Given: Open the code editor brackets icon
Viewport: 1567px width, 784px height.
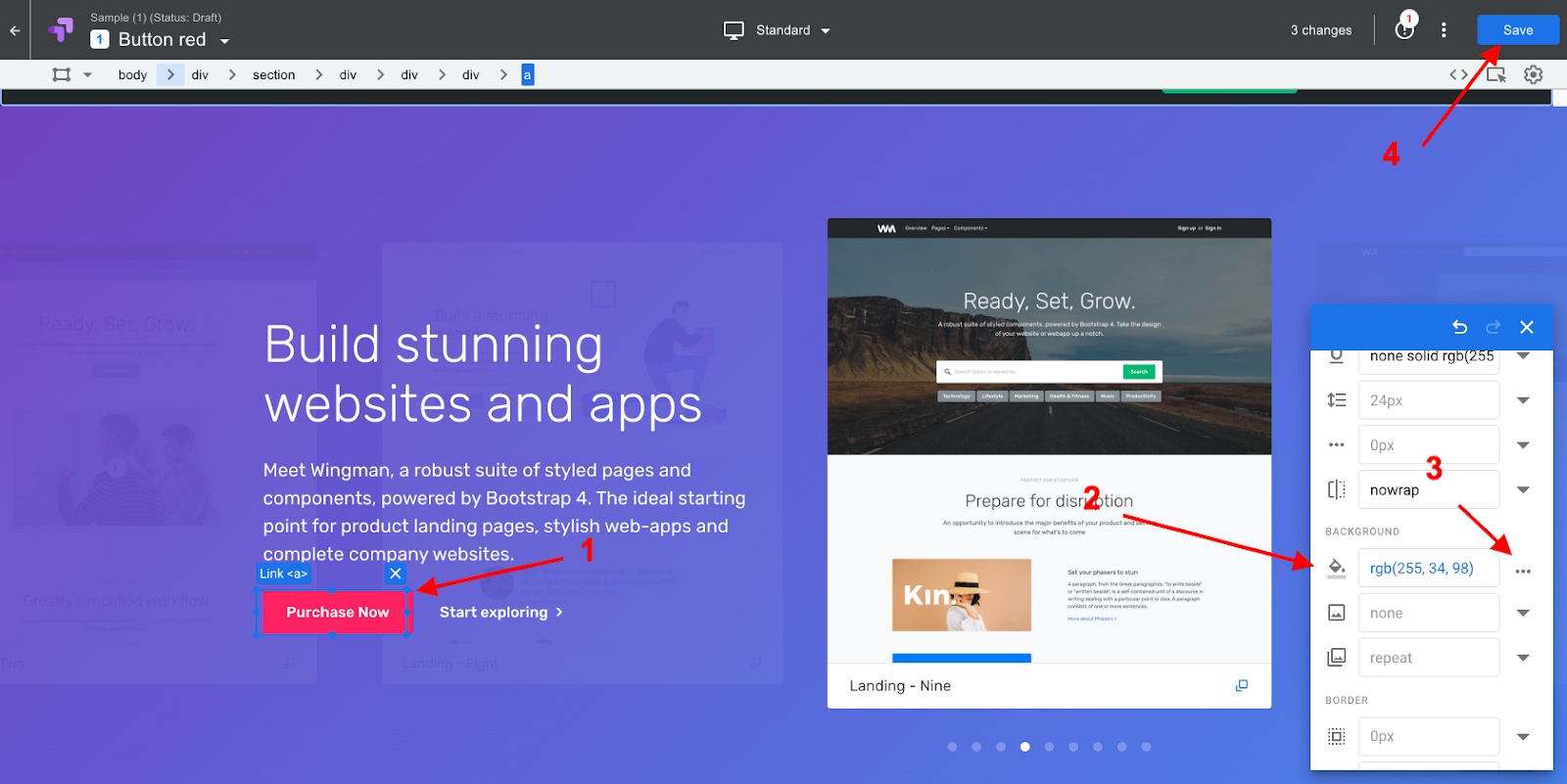Looking at the screenshot, I should pyautogui.click(x=1458, y=74).
